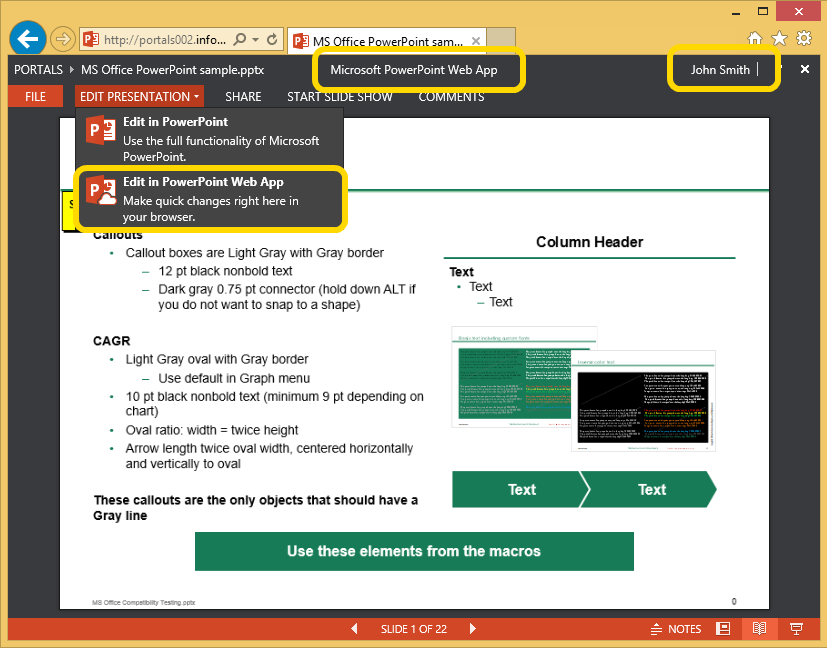Click the green slide thumbnail image
The width and height of the screenshot is (827, 648).
coord(513,377)
